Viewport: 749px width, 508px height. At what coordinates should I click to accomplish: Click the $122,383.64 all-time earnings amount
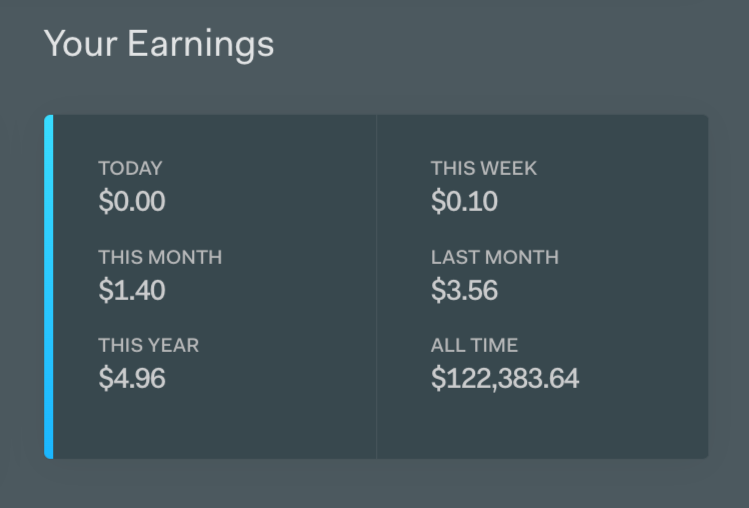coord(505,379)
